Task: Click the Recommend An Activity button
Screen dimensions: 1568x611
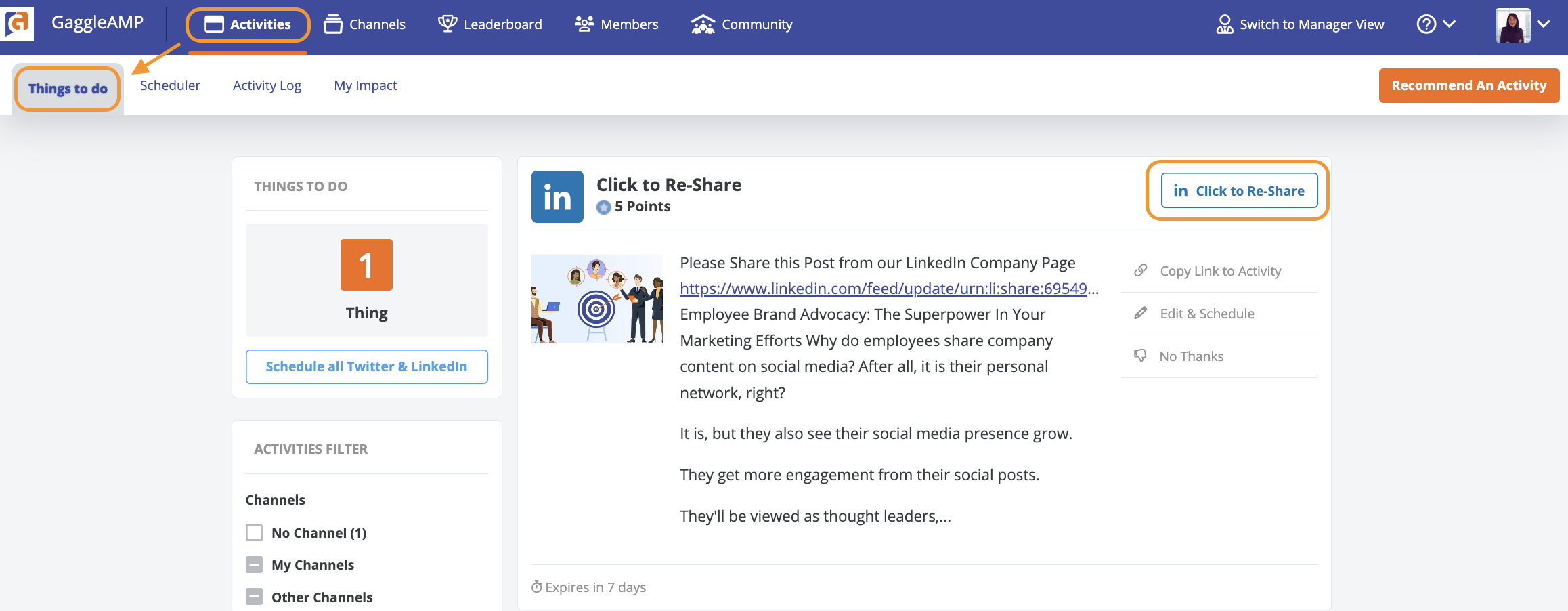Action: 1469,85
